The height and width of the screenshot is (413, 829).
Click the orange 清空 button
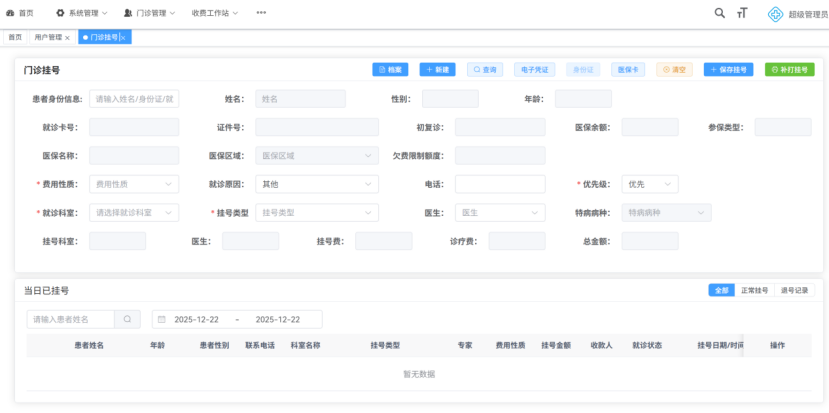[674, 70]
